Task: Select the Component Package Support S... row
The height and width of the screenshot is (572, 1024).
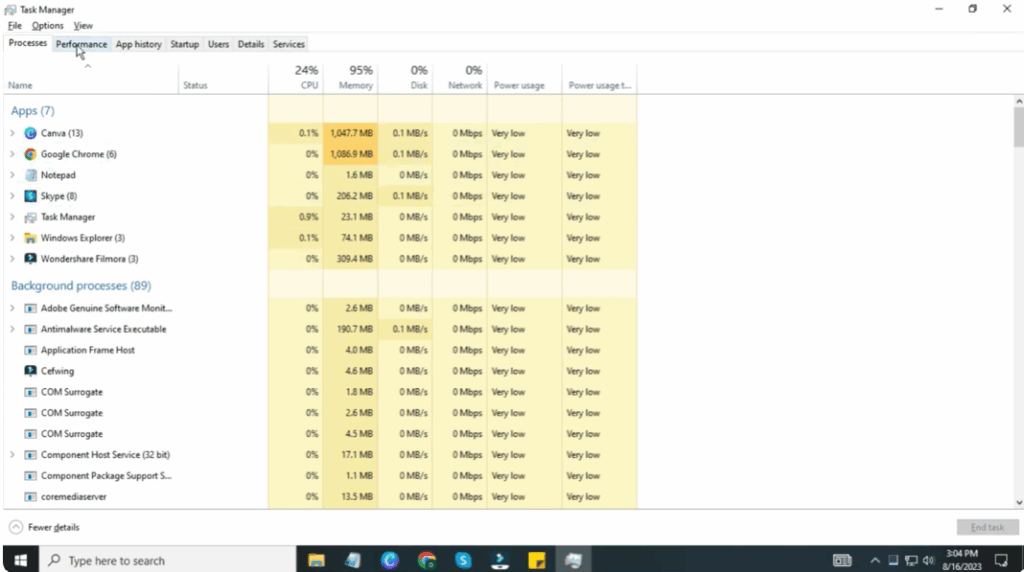Action: pos(320,475)
